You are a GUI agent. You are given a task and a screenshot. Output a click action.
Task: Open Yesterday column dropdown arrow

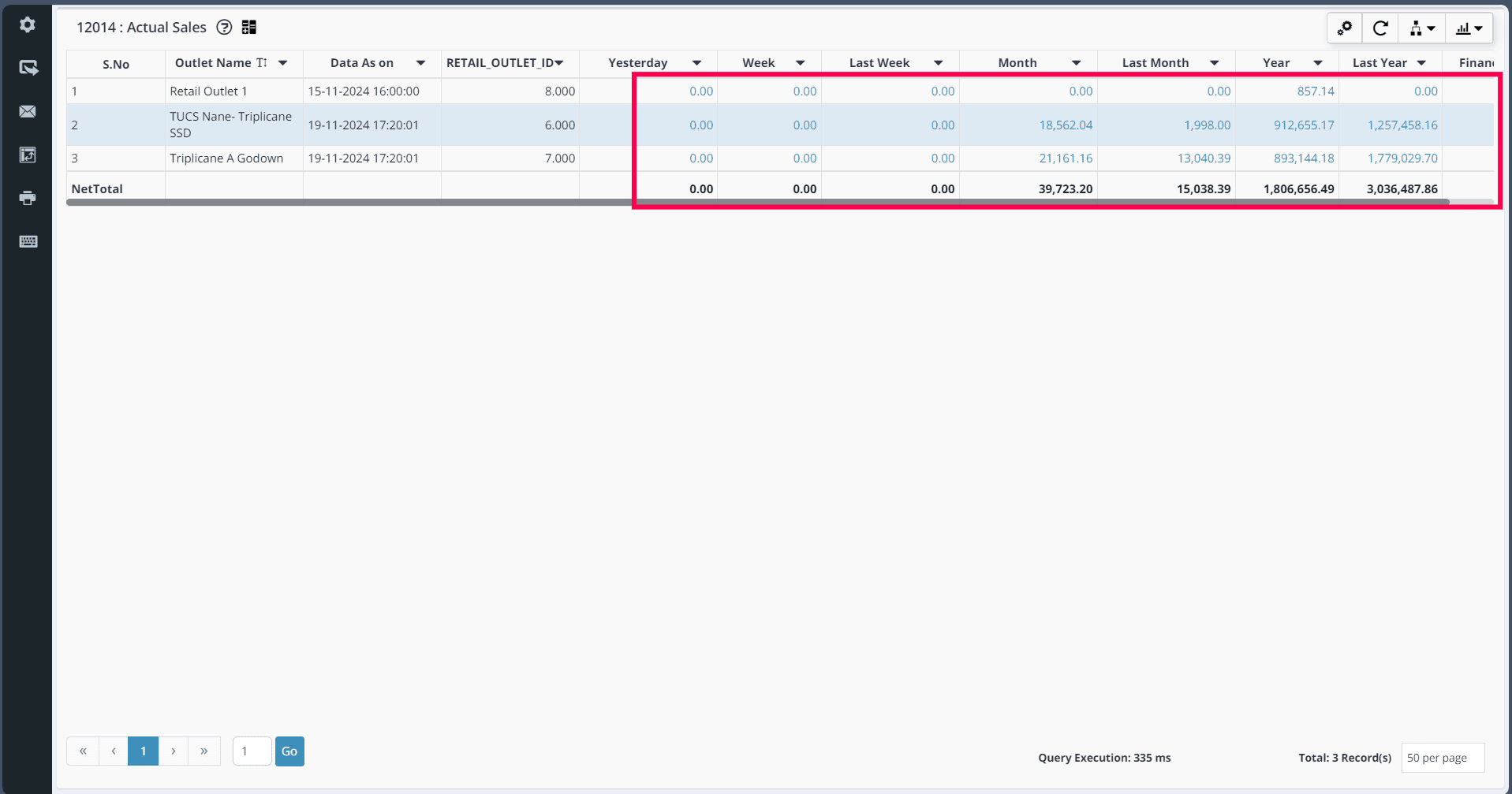tap(696, 63)
